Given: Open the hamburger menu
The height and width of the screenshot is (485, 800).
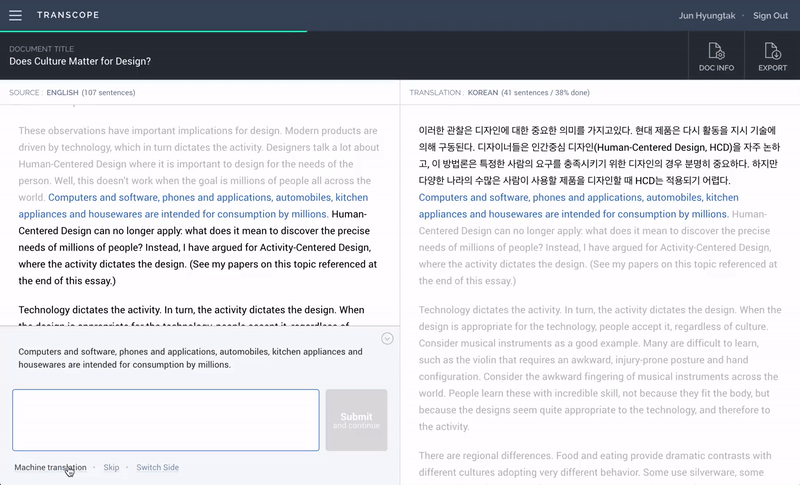Looking at the screenshot, I should (15, 15).
